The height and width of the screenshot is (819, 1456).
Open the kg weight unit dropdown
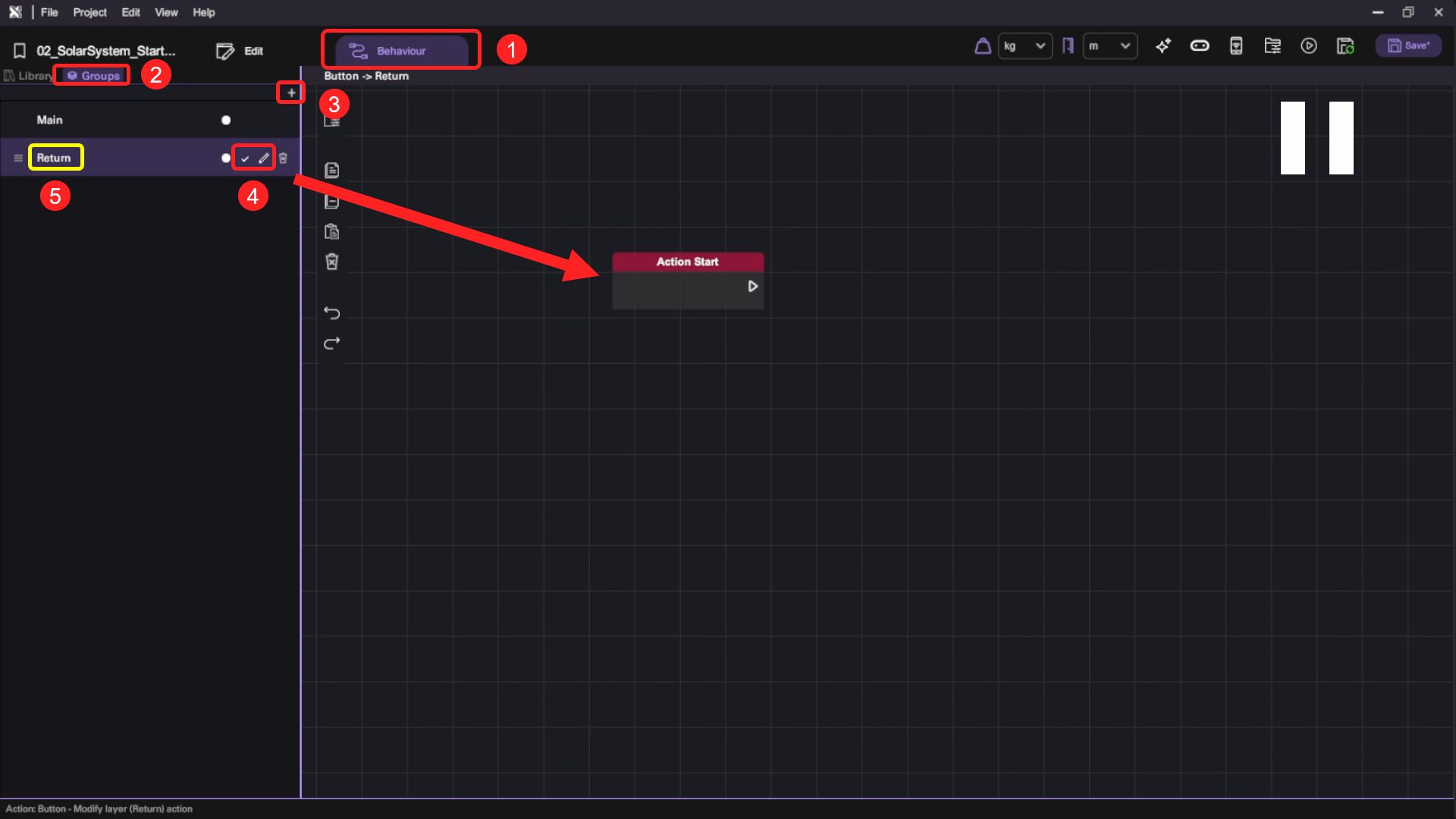click(1025, 46)
